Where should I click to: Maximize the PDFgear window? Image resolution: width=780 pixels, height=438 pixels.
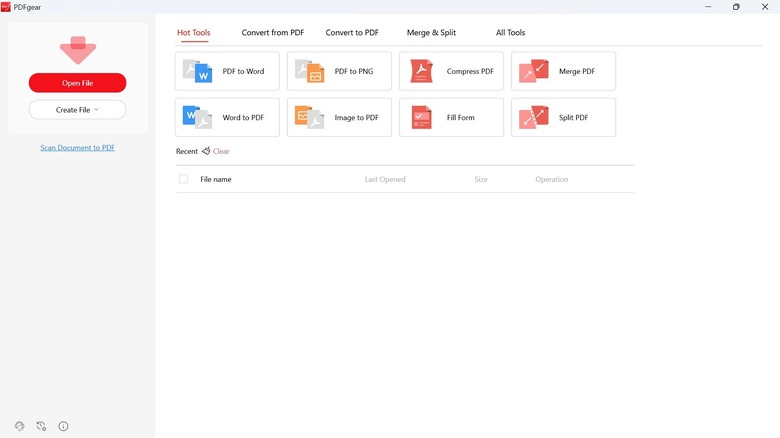(736, 6)
